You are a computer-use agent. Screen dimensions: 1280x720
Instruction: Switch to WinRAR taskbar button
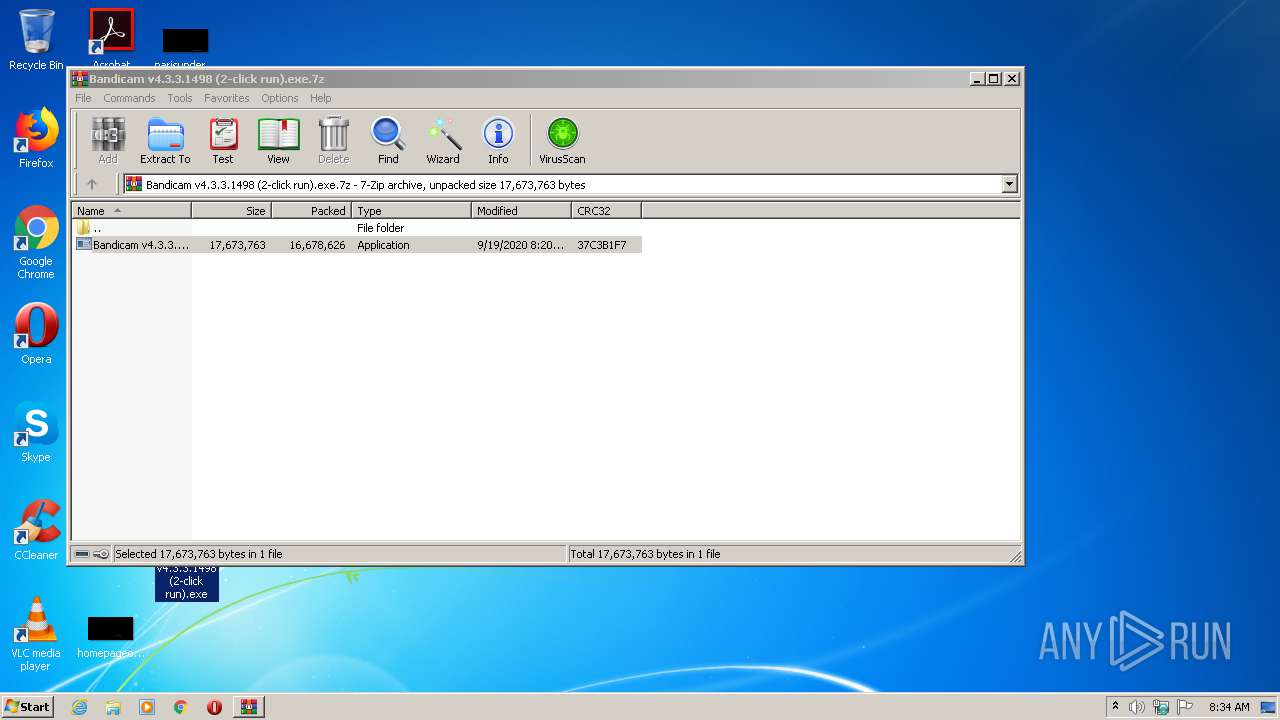(248, 707)
